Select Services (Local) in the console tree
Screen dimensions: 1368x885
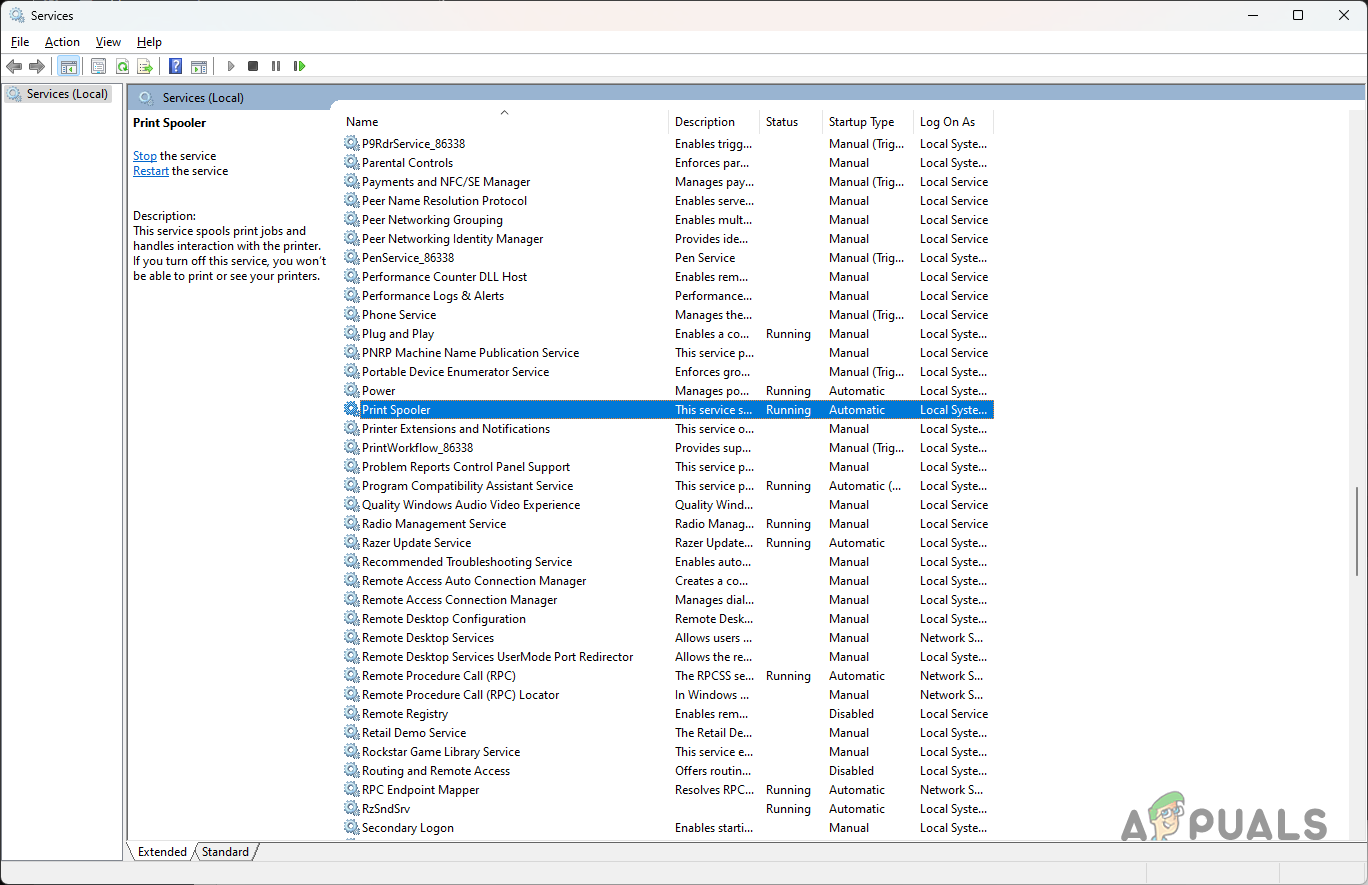click(x=66, y=94)
